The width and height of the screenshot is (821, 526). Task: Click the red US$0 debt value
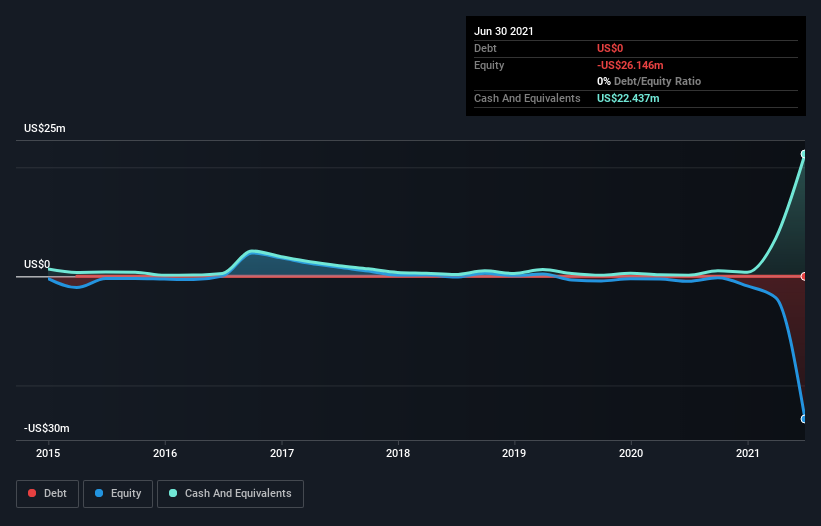point(610,48)
